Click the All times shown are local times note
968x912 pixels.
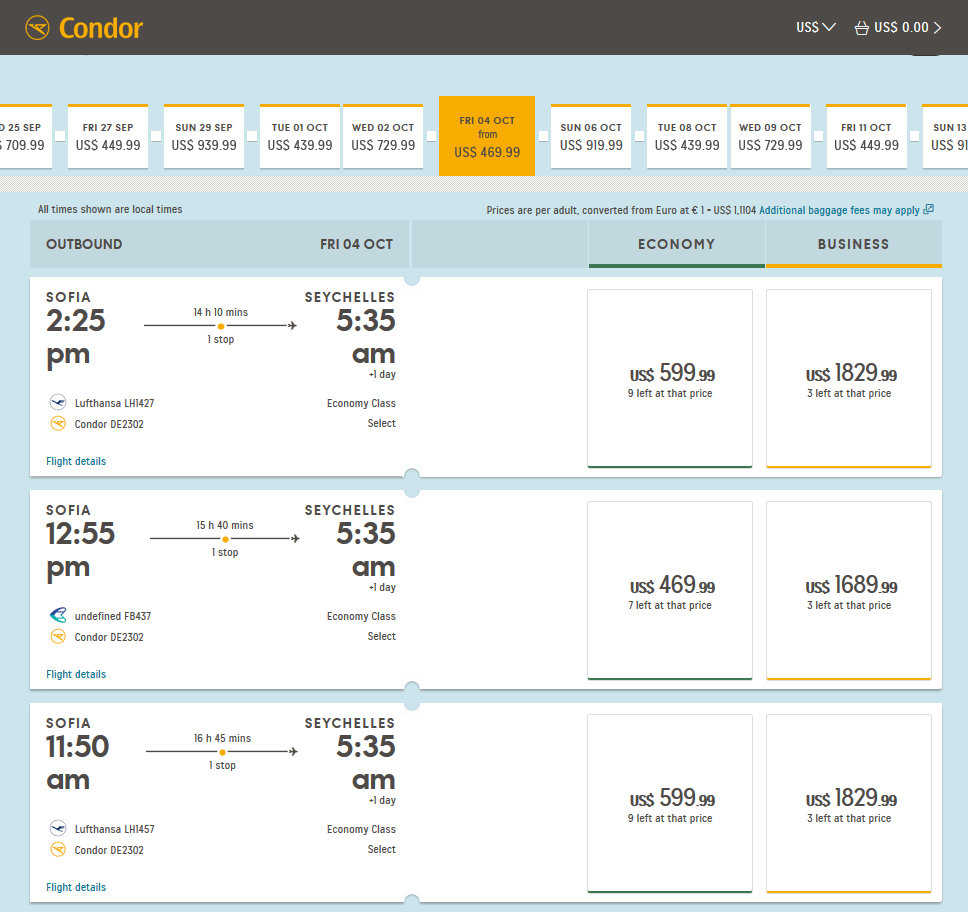tap(110, 209)
